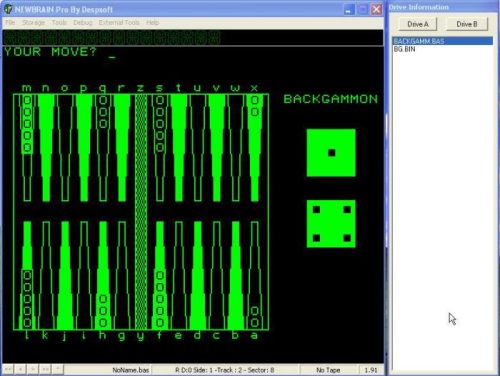Click board point label x
Image resolution: width=500 pixels, height=376 pixels.
click(254, 88)
